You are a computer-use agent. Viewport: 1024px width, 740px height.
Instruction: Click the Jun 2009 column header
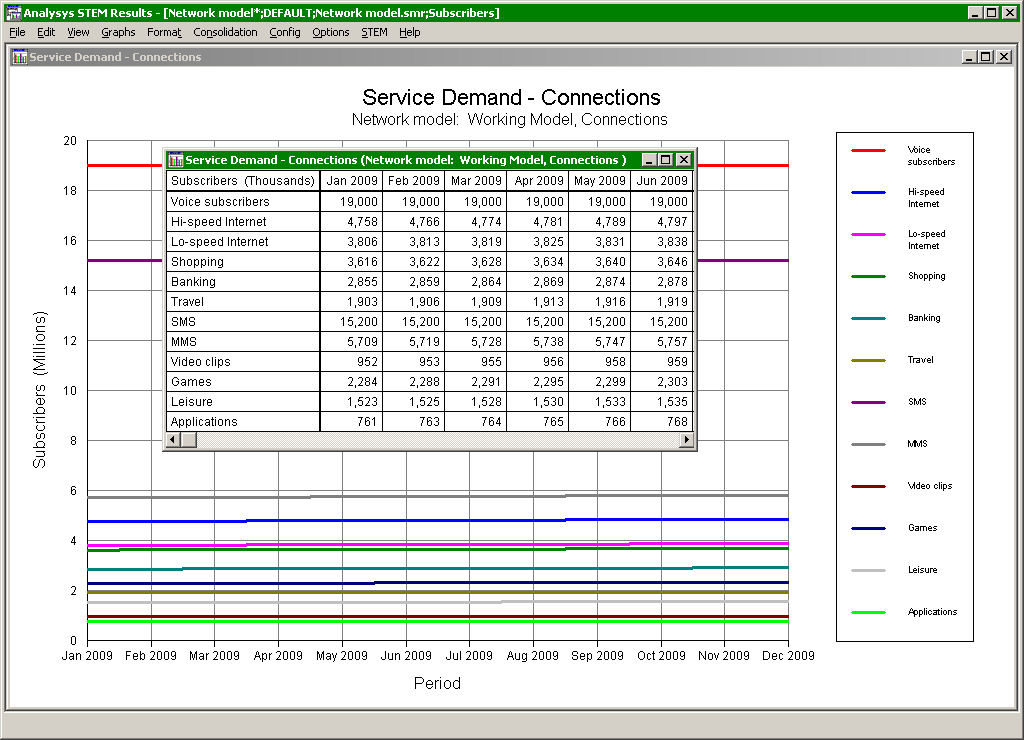tap(662, 181)
